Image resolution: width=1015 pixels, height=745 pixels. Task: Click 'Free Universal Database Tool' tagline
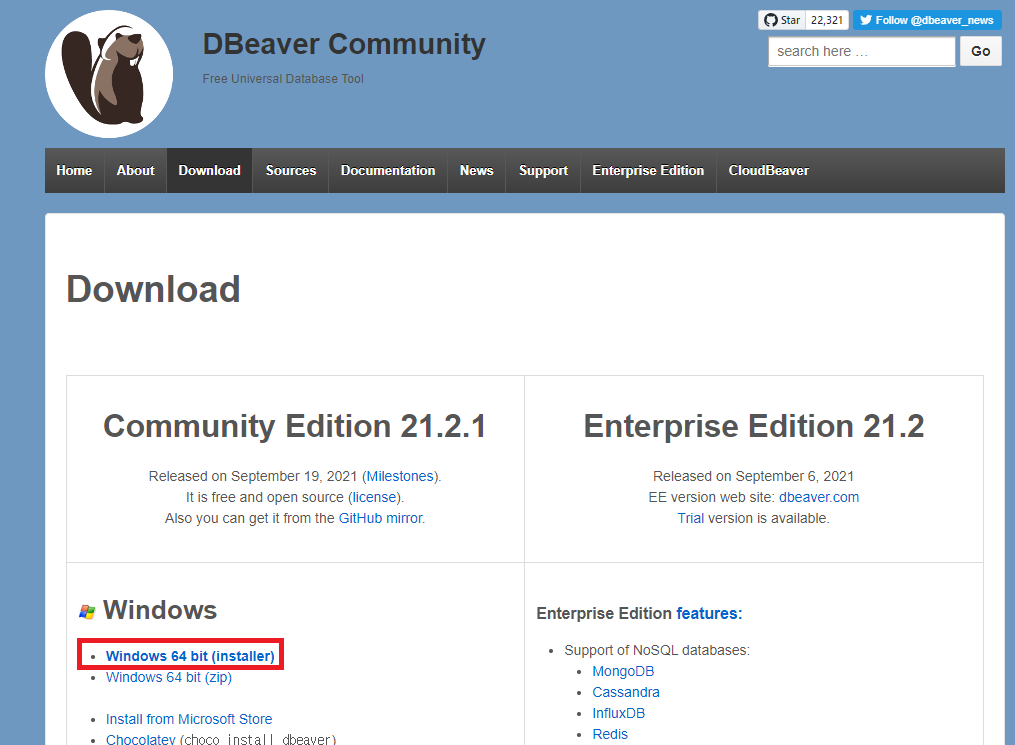point(283,79)
